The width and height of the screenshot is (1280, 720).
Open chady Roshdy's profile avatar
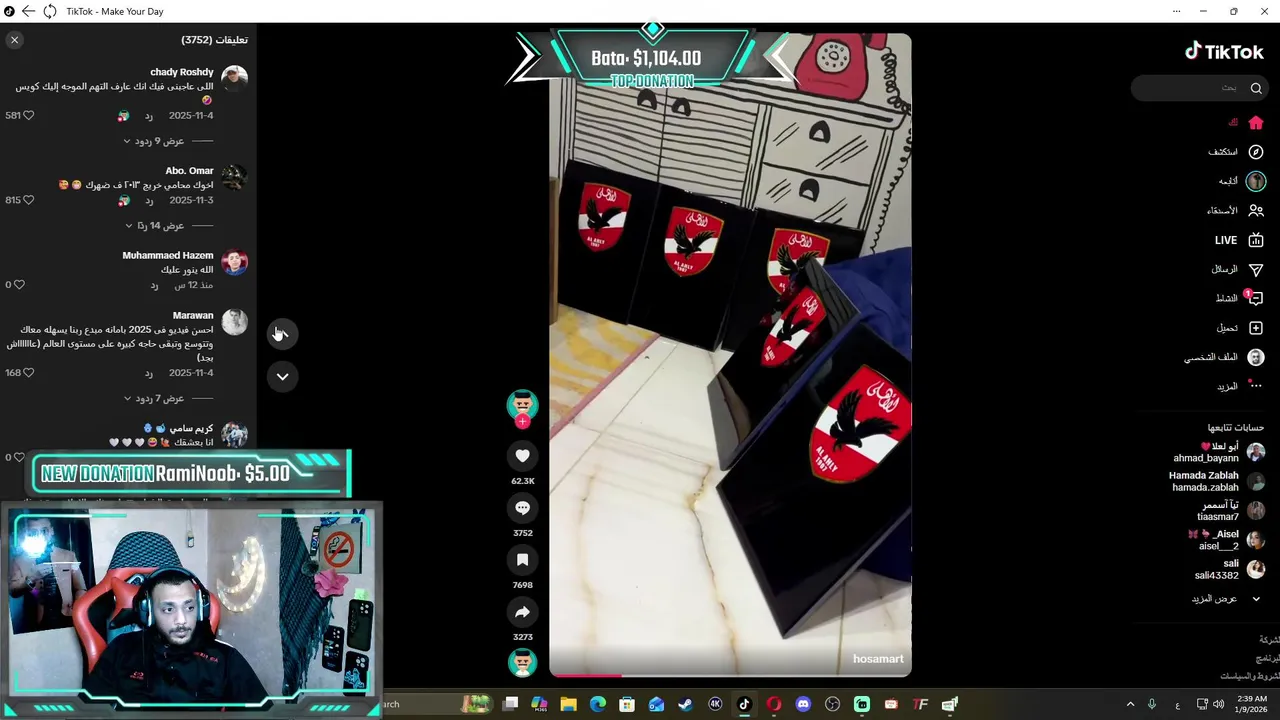pos(234,78)
